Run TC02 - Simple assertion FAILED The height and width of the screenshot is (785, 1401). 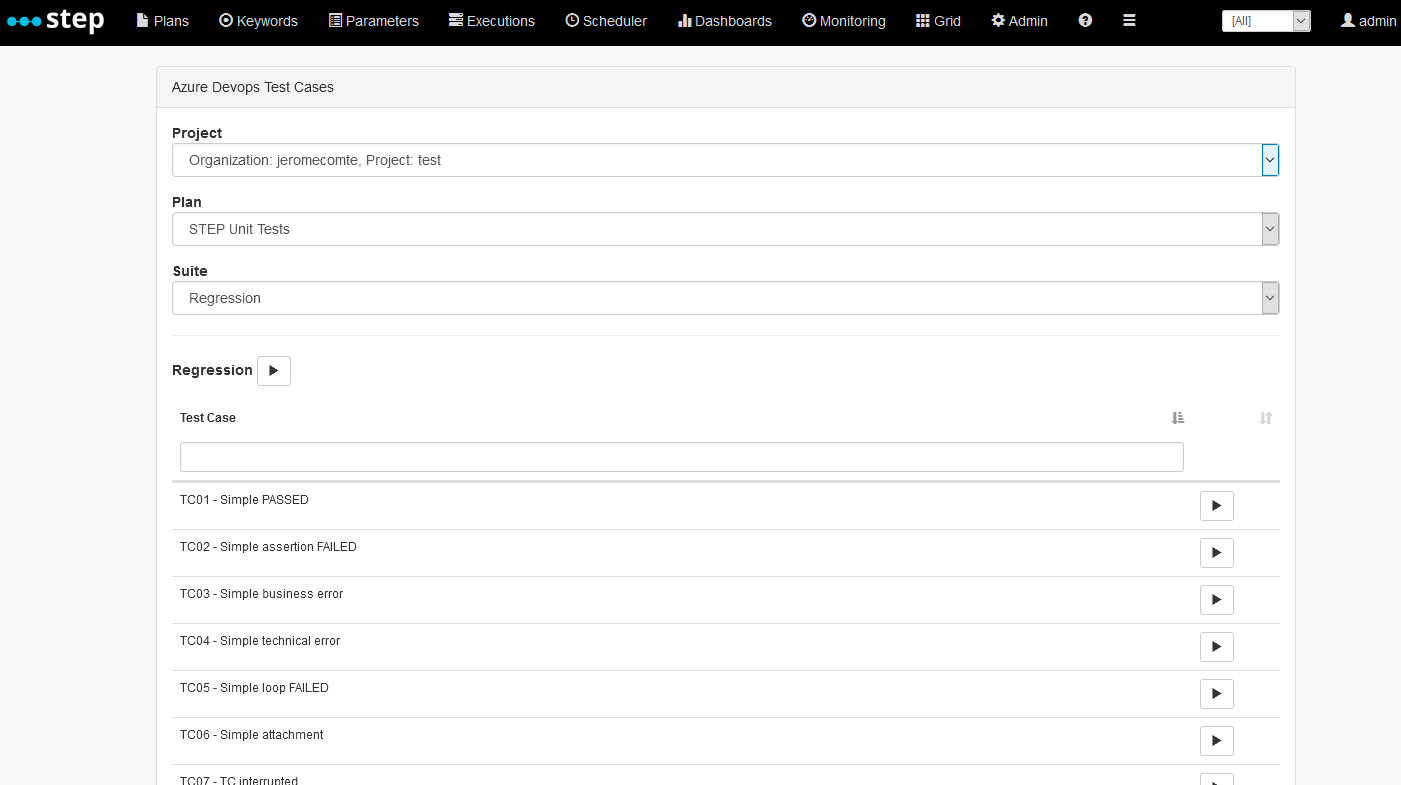(x=1217, y=553)
